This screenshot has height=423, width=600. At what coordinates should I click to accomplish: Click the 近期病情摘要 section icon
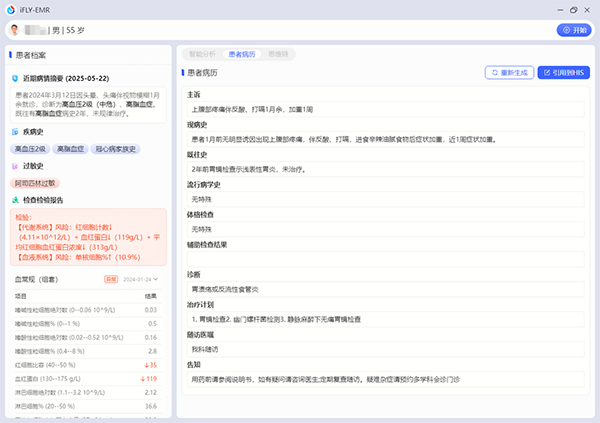15,78
